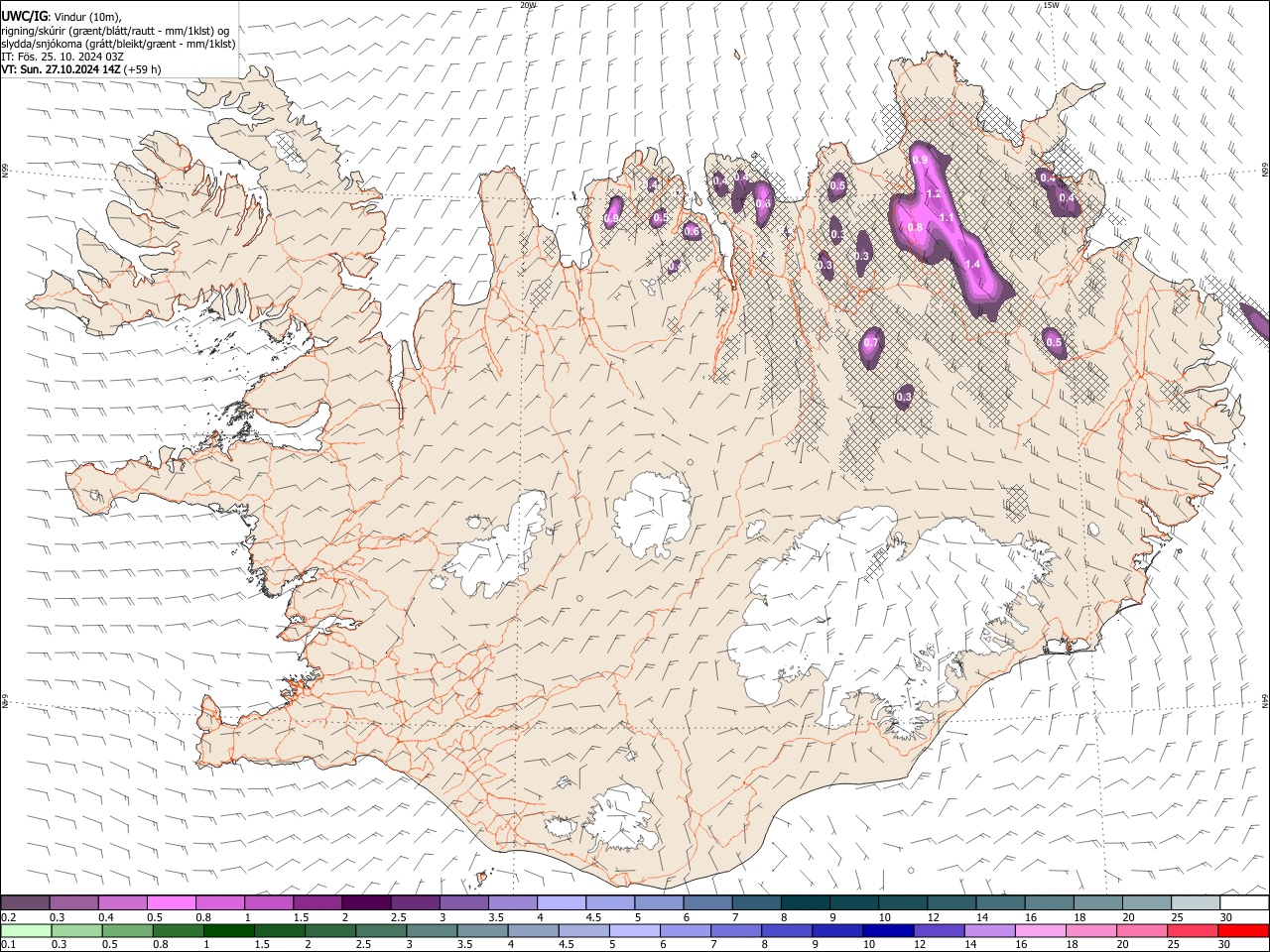The height and width of the screenshot is (952, 1270).
Task: Click the 'IT: Fös. 25. 10. 2024 03Z' line
Action: click(63, 57)
